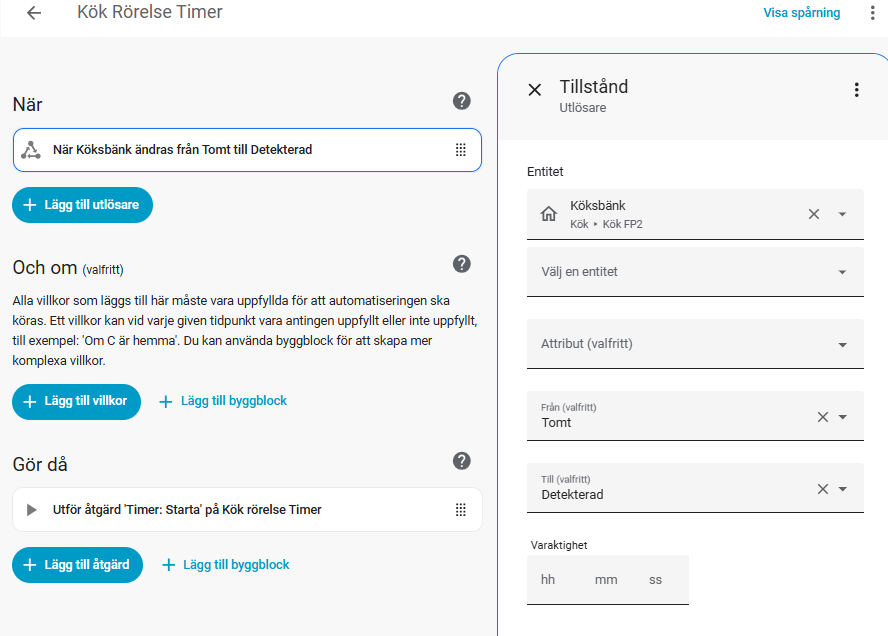Open the Tillstånd panel three-dot menu
Viewport: 888px width, 636px height.
856,90
